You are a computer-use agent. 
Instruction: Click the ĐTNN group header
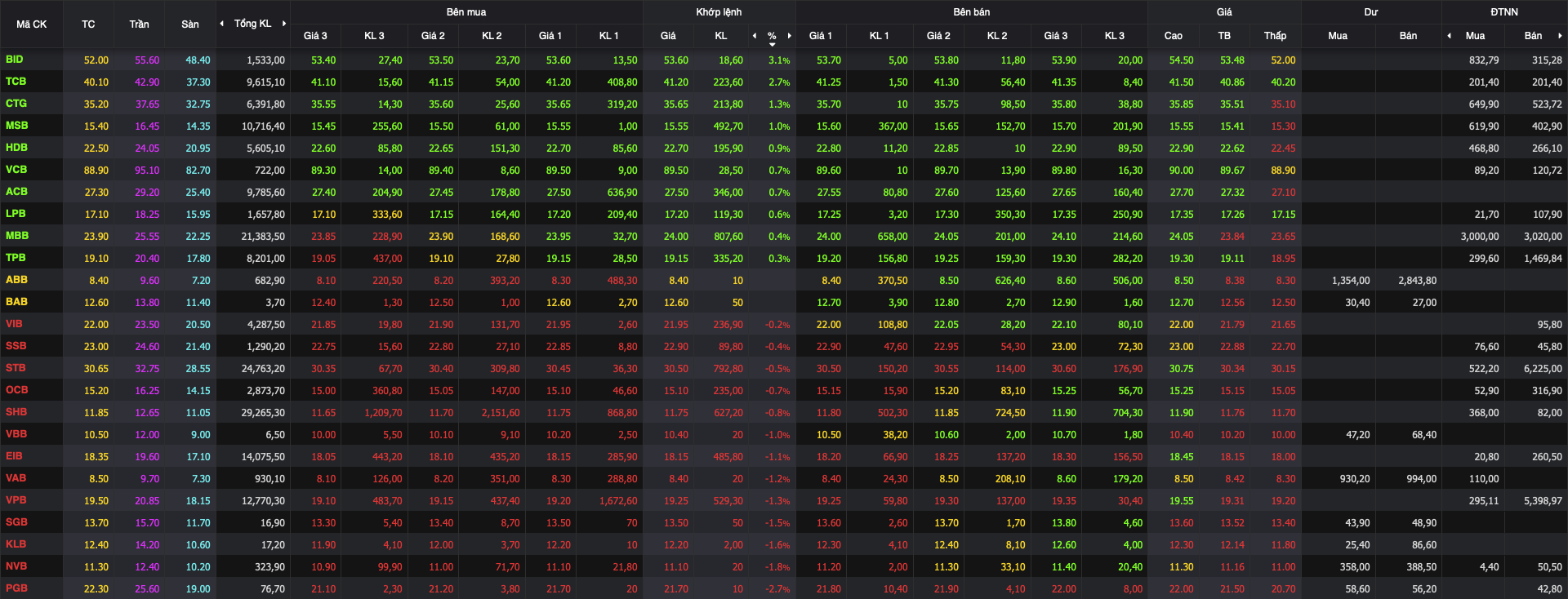[1504, 12]
